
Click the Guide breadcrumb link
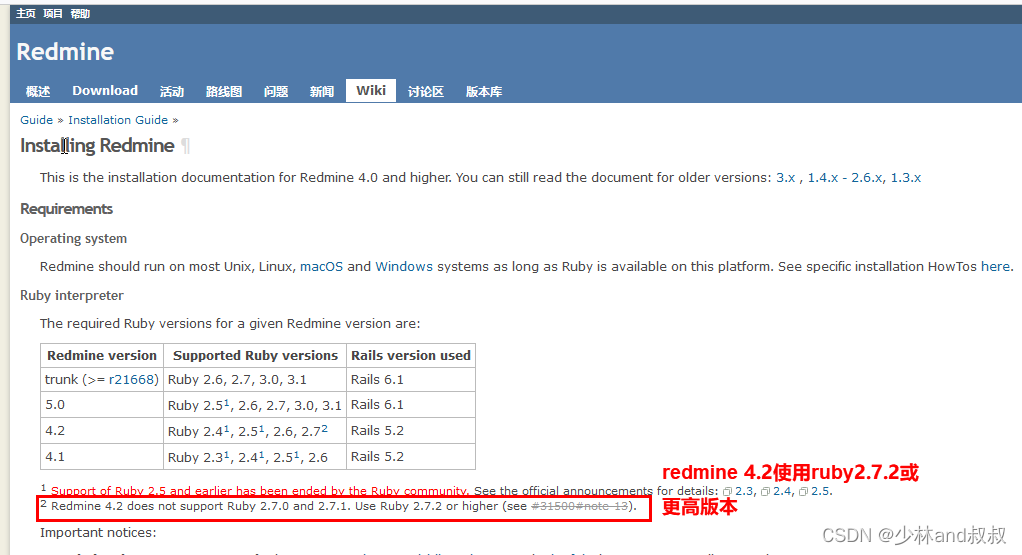(36, 120)
